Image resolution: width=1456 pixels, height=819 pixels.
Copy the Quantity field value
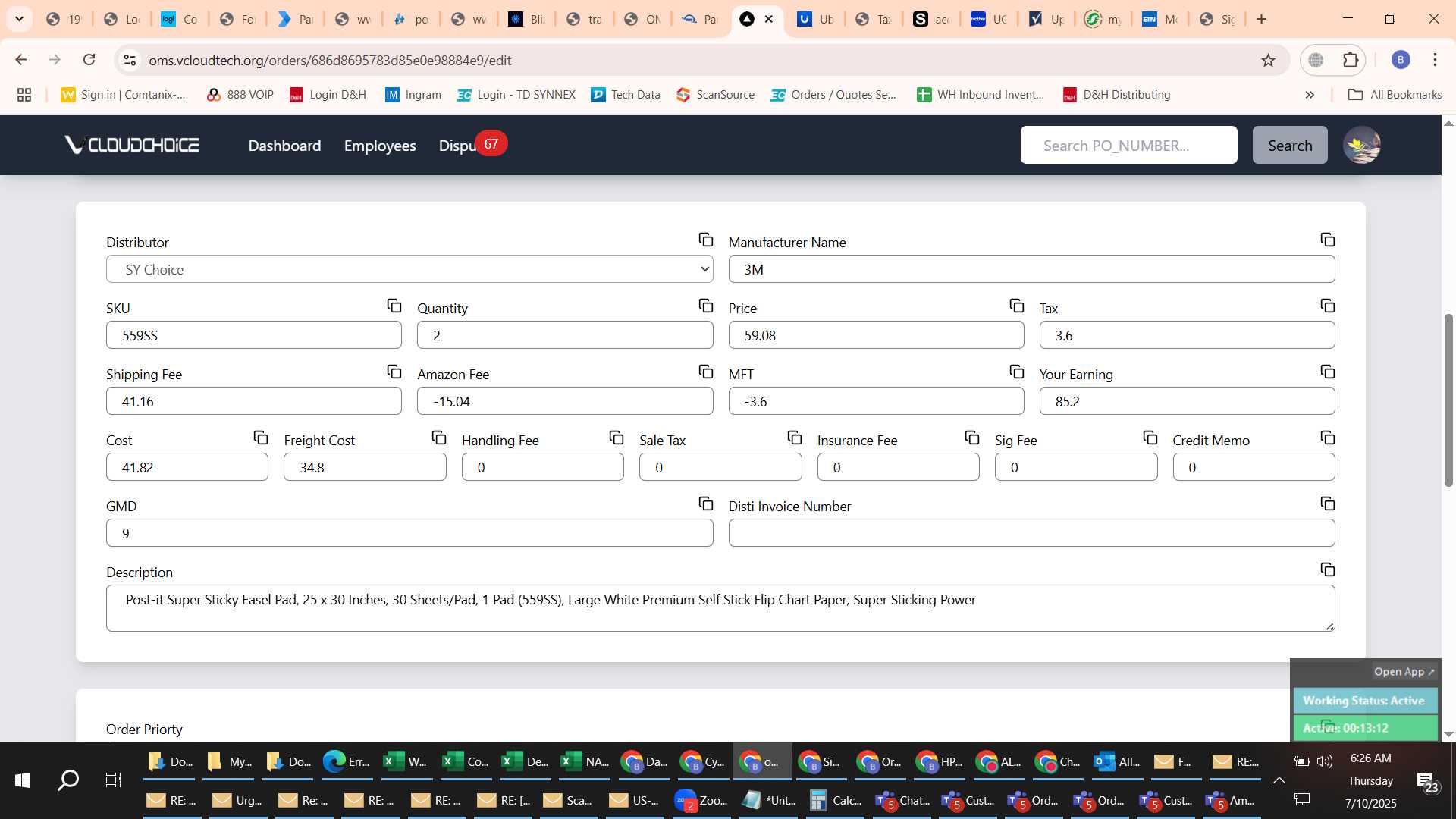(x=705, y=306)
